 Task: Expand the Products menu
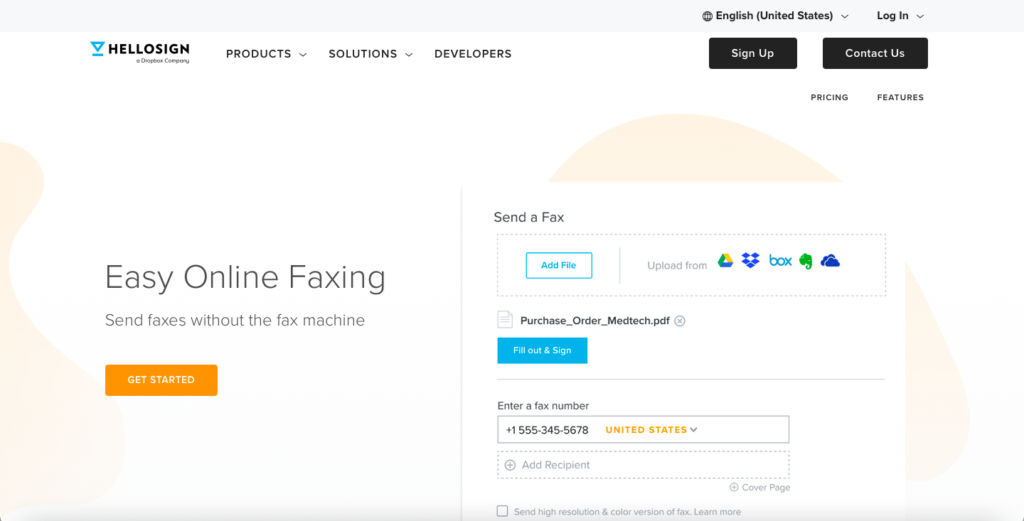coord(266,54)
